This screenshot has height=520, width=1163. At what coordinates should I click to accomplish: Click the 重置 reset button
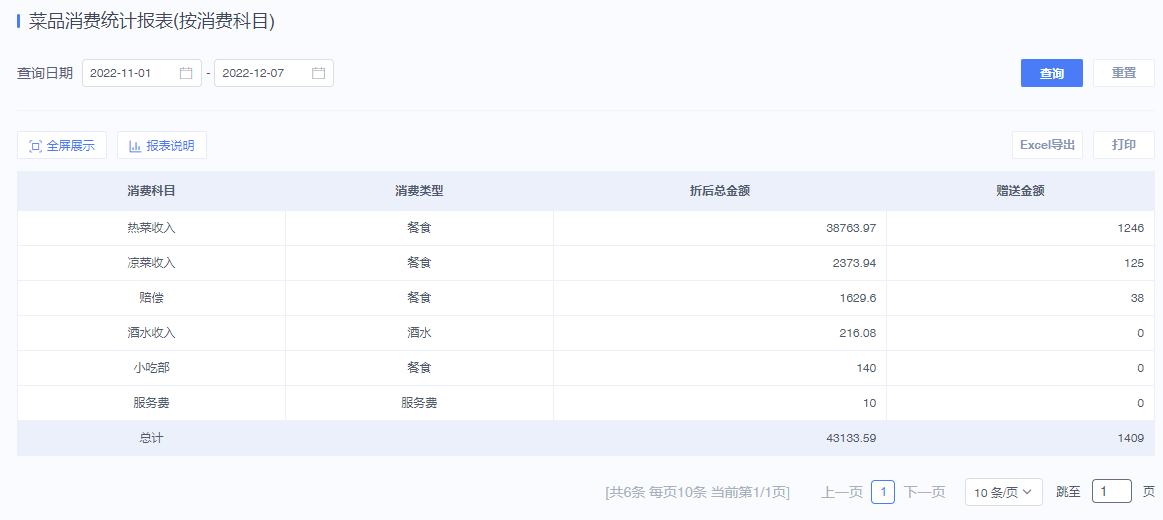tap(1124, 73)
